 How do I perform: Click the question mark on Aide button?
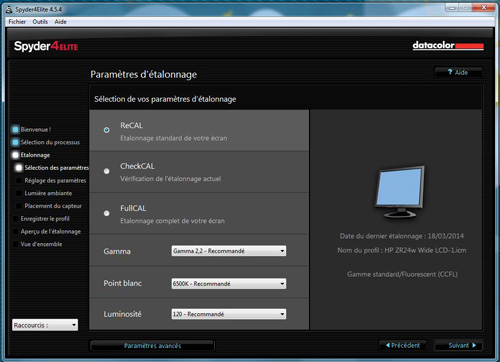450,72
